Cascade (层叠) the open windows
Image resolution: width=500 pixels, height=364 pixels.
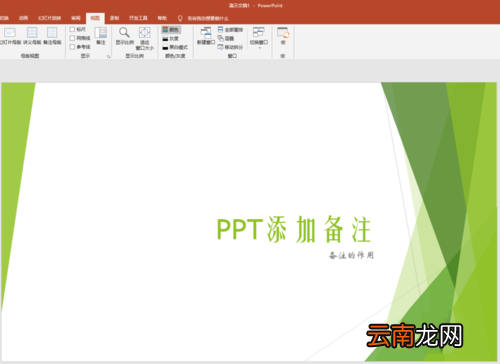(x=226, y=38)
